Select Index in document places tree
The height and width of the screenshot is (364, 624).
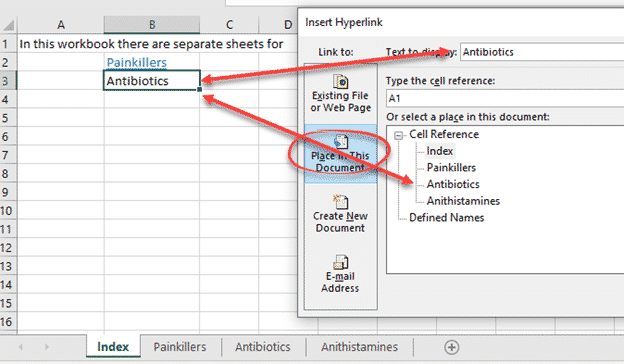(439, 151)
